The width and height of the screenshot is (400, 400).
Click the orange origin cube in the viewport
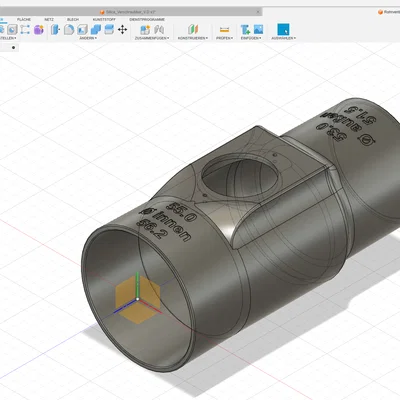[138, 299]
